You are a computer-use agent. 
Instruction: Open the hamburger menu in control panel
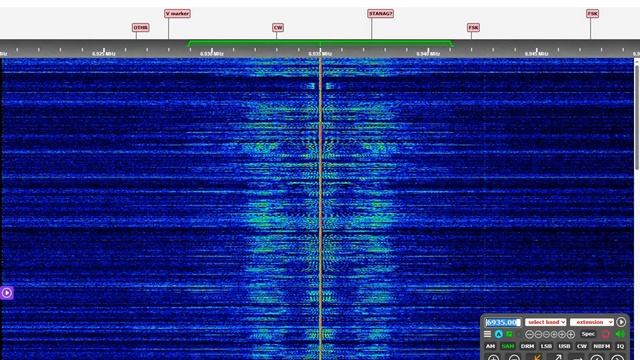487,334
